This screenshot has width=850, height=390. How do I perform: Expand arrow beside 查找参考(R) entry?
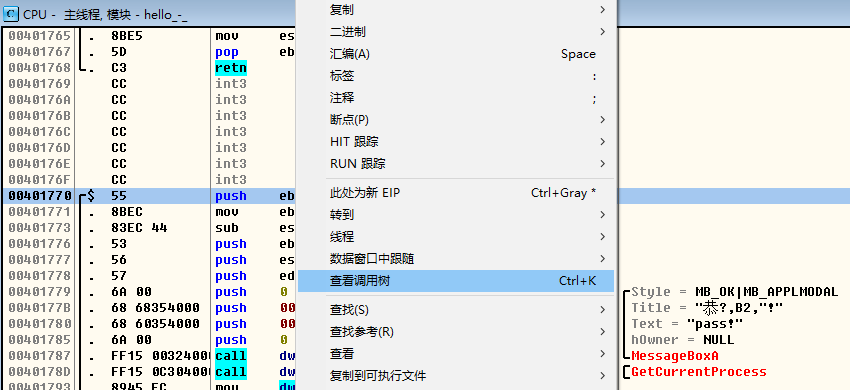coord(603,332)
